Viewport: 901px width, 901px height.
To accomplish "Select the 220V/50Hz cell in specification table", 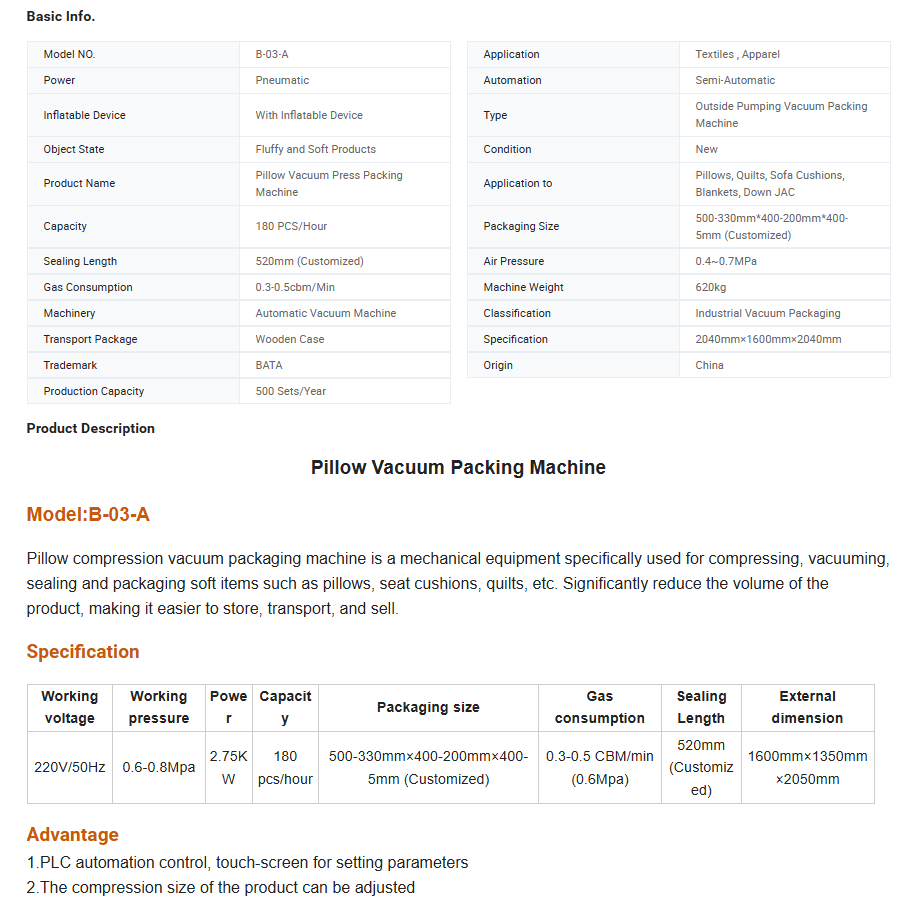I will [69, 767].
